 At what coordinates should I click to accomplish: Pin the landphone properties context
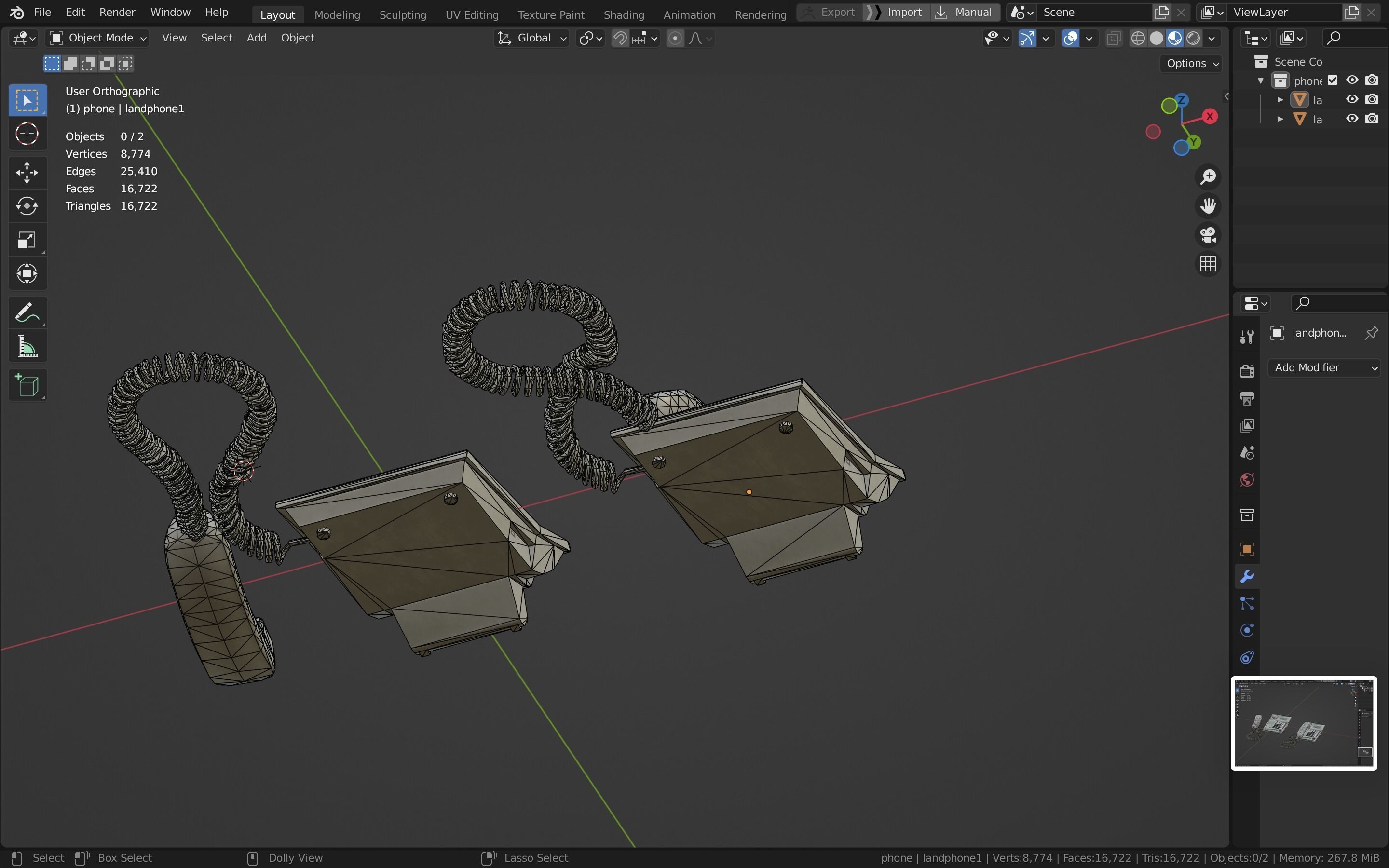point(1371,333)
